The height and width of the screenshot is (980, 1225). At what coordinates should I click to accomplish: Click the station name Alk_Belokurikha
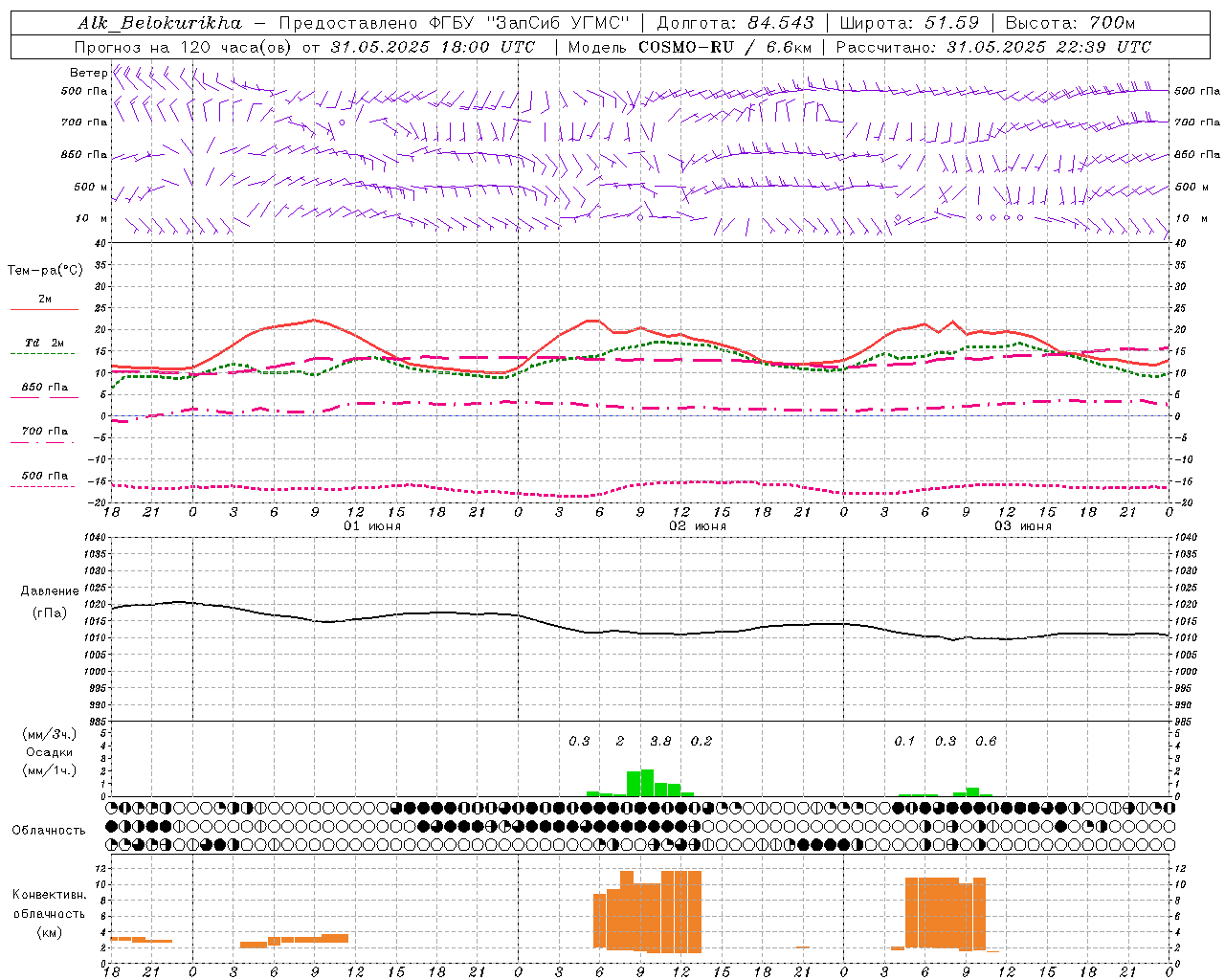[159, 23]
